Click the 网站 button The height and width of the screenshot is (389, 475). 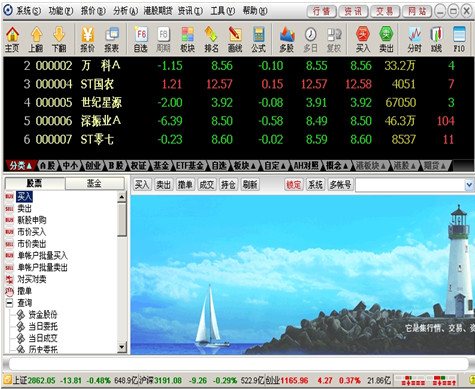(x=417, y=12)
